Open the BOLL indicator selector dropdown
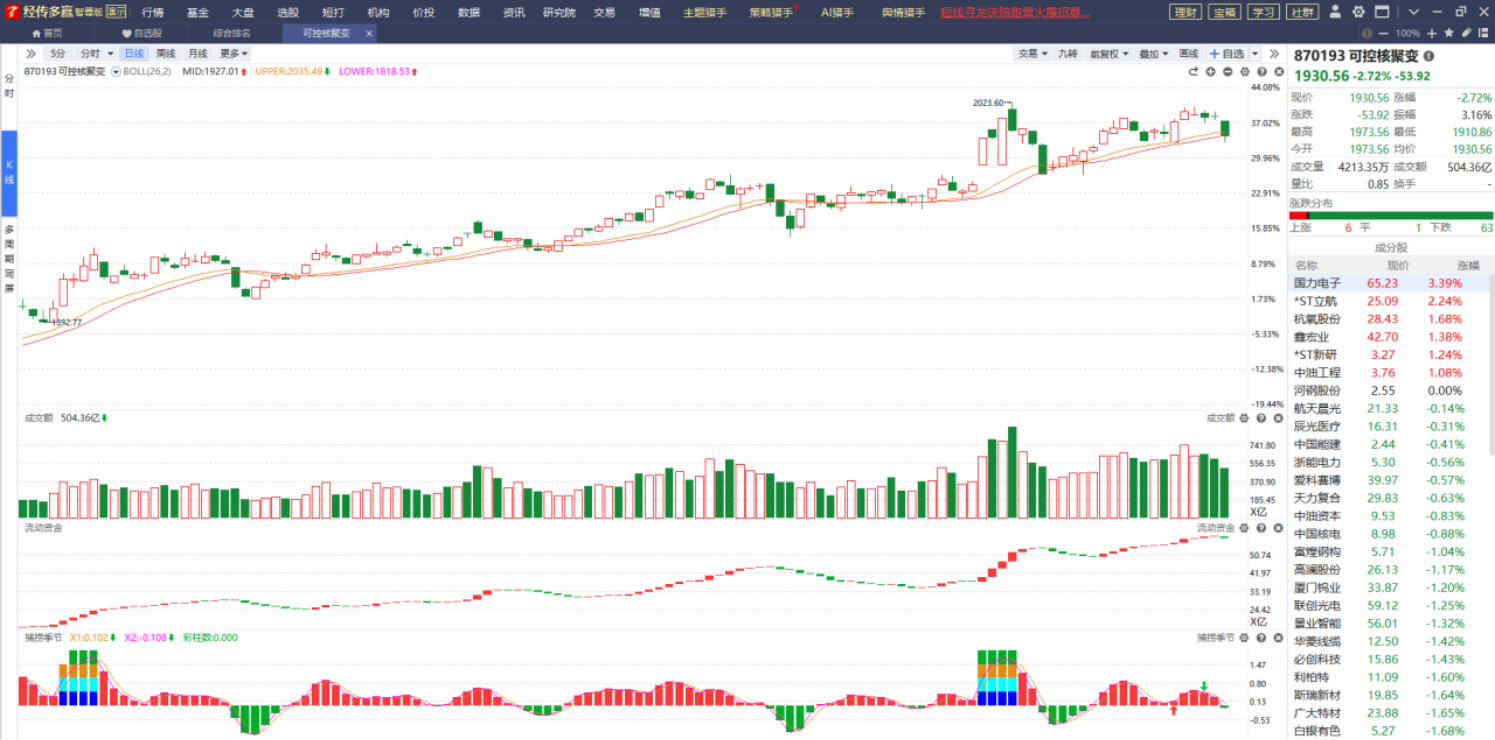 tap(116, 72)
